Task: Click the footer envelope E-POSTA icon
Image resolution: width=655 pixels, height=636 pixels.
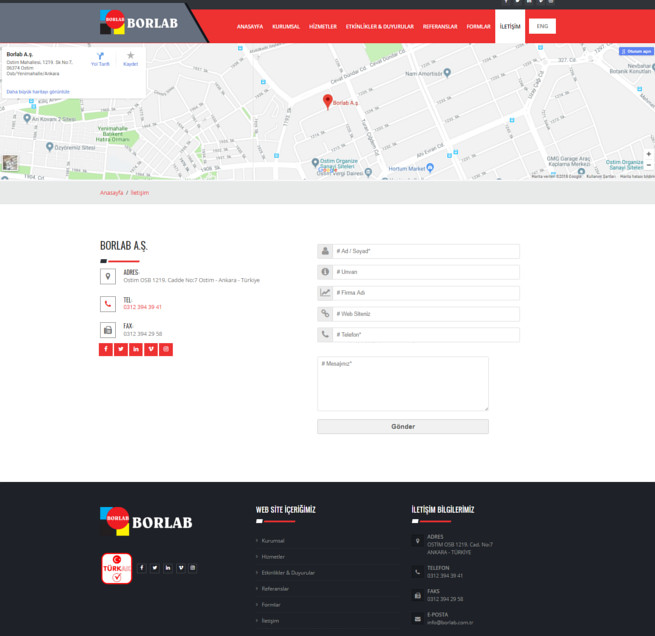Action: [x=417, y=619]
